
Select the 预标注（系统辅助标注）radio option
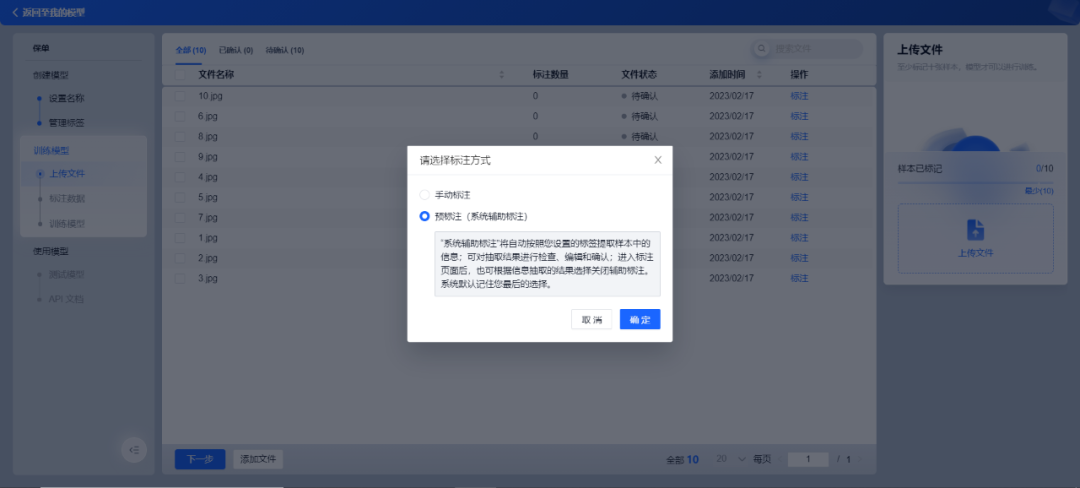[424, 216]
